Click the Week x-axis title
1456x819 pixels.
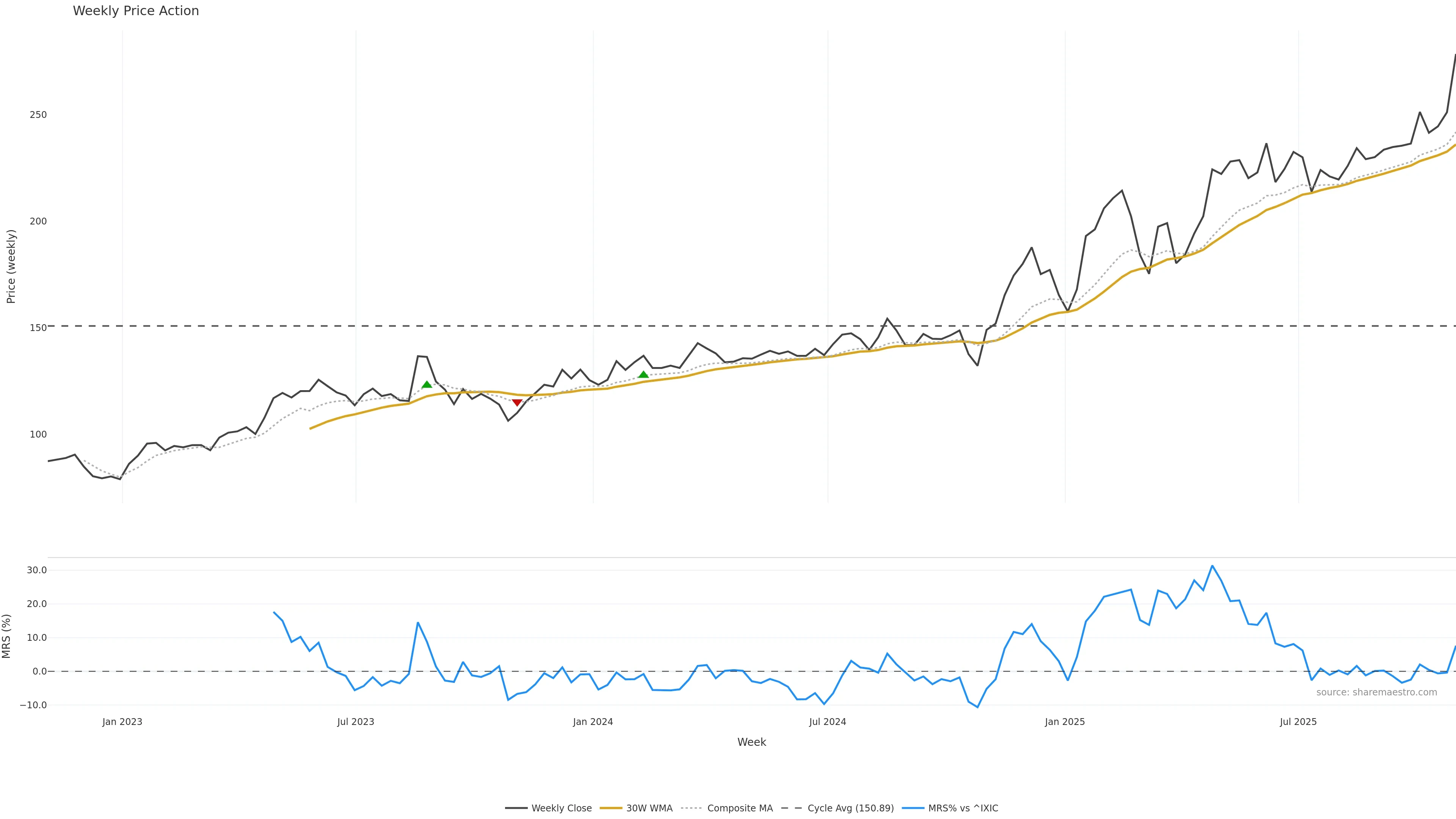[x=751, y=742]
